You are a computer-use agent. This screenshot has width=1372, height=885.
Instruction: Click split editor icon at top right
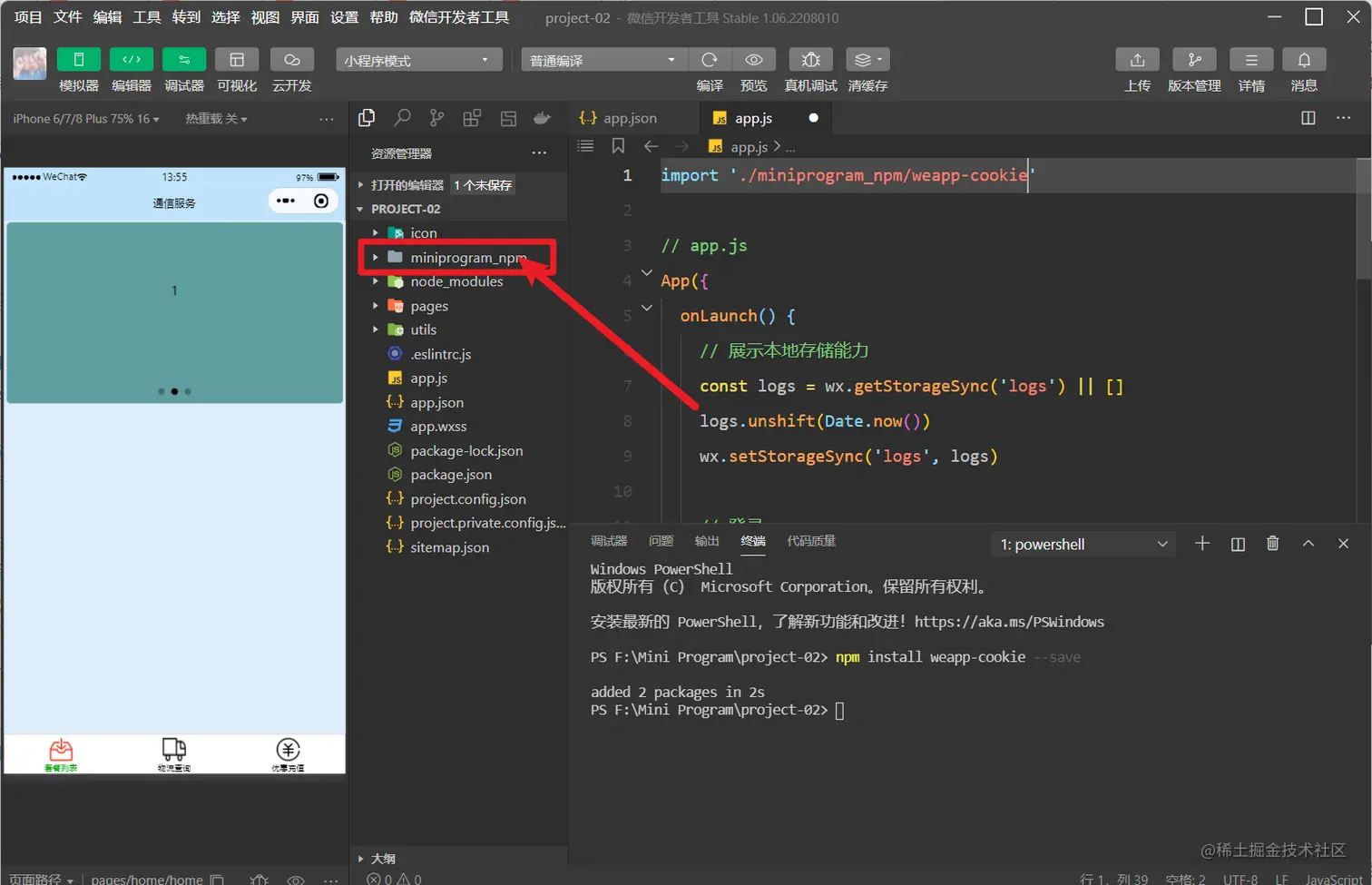1308,118
